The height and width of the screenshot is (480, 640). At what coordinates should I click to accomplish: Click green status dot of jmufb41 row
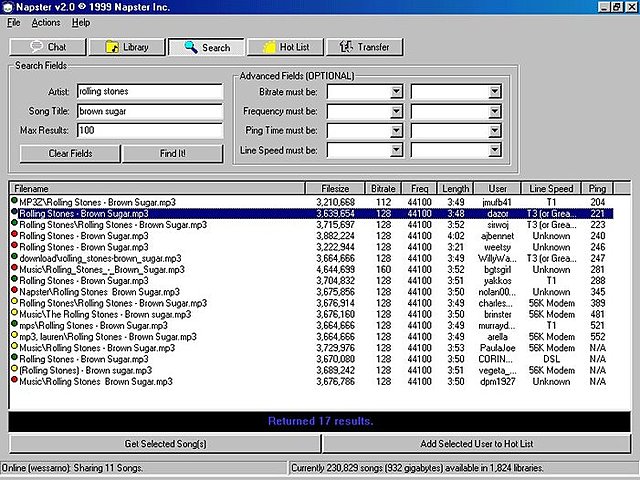click(x=14, y=200)
